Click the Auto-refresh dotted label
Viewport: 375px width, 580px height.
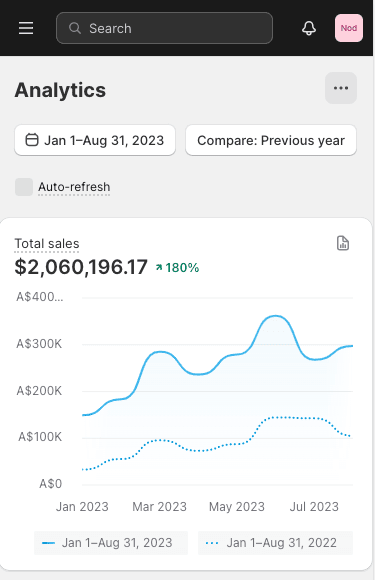(x=74, y=187)
